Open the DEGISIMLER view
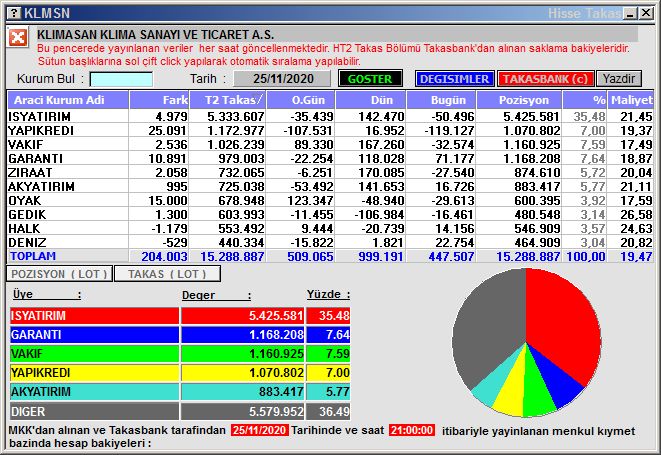661x455 pixels. (x=454, y=79)
